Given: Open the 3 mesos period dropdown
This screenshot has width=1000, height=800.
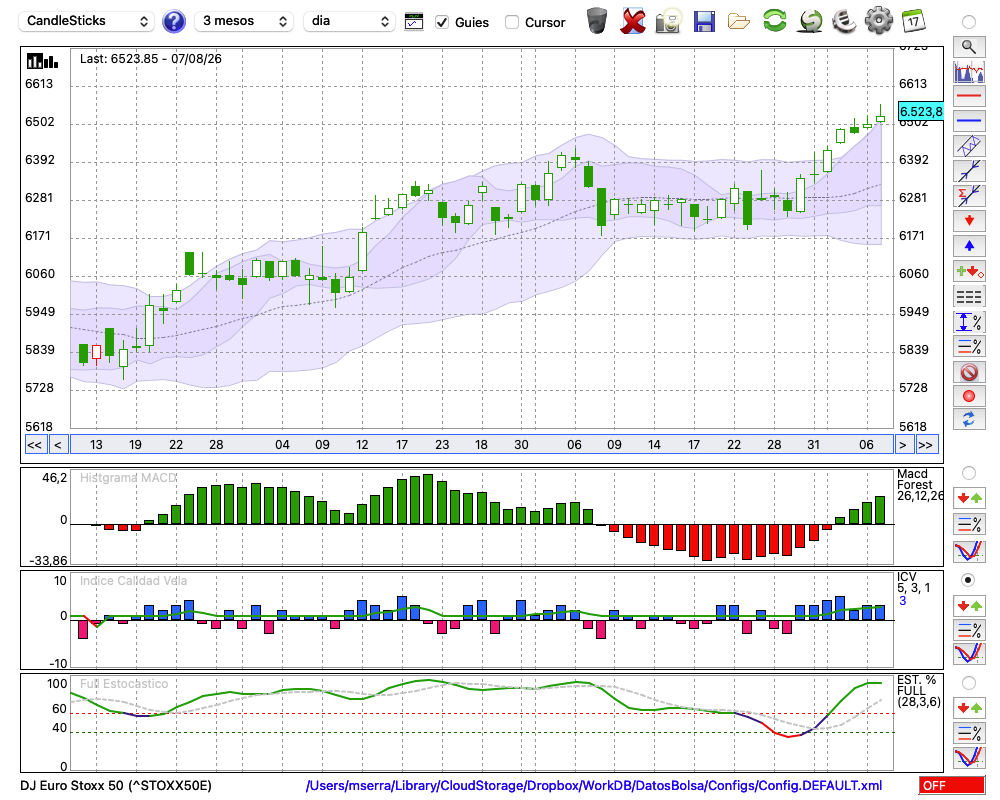Looking at the screenshot, I should pos(244,21).
